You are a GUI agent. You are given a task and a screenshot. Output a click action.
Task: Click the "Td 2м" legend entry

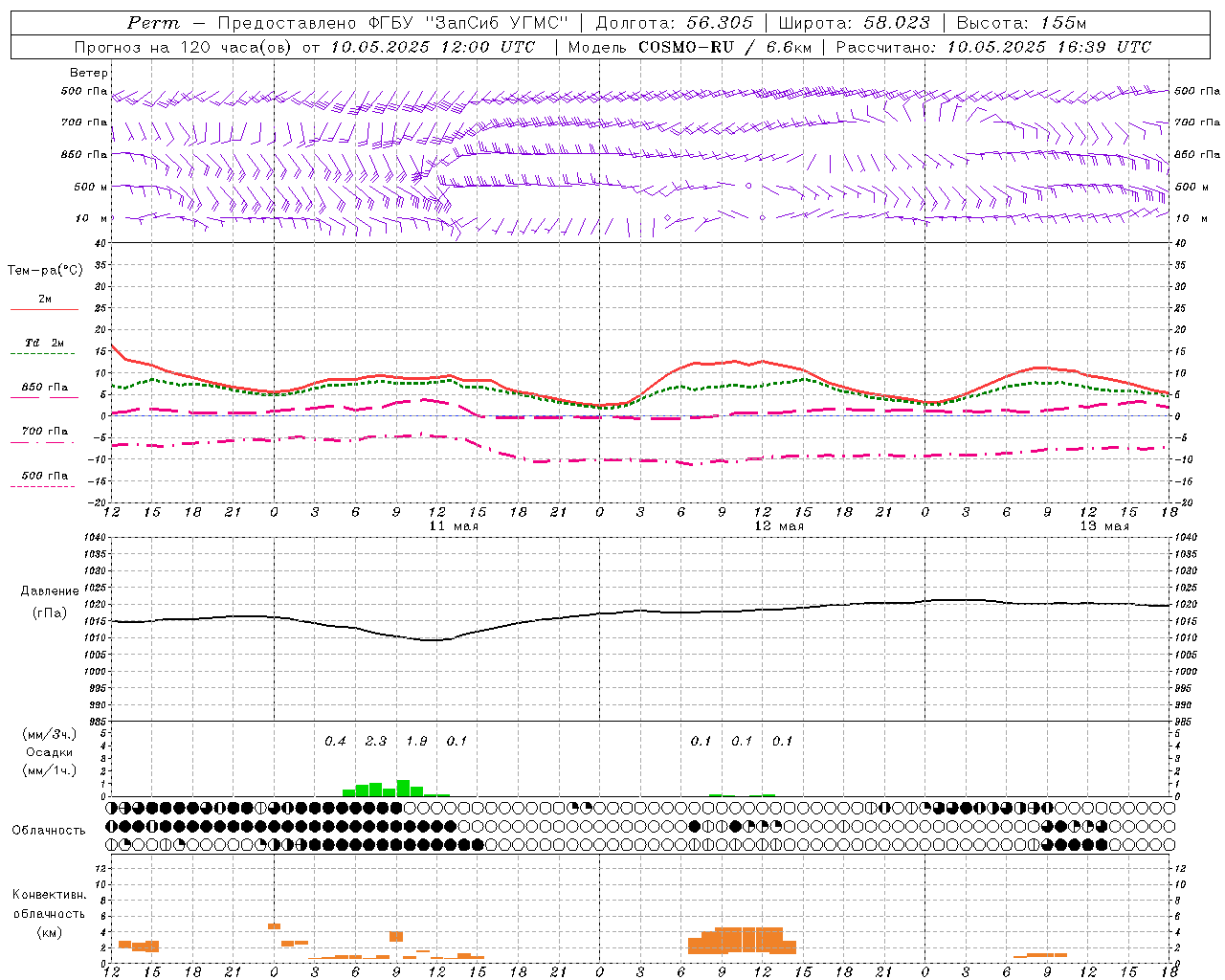pyautogui.click(x=44, y=343)
